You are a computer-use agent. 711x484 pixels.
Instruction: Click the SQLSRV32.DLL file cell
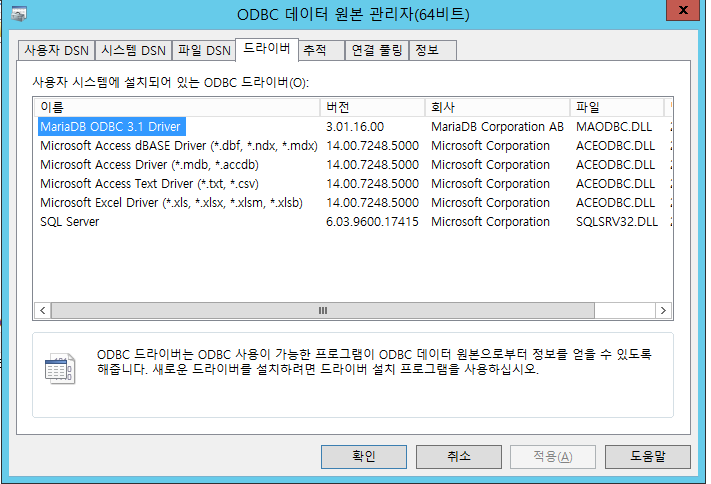(617, 222)
